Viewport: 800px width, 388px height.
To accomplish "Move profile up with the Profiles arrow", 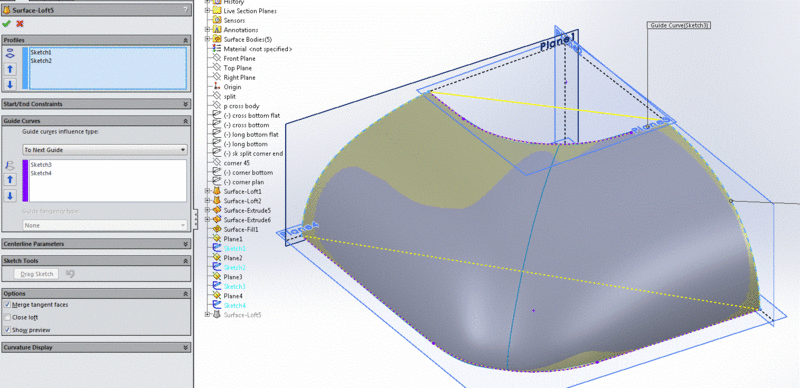I will pyautogui.click(x=10, y=69).
